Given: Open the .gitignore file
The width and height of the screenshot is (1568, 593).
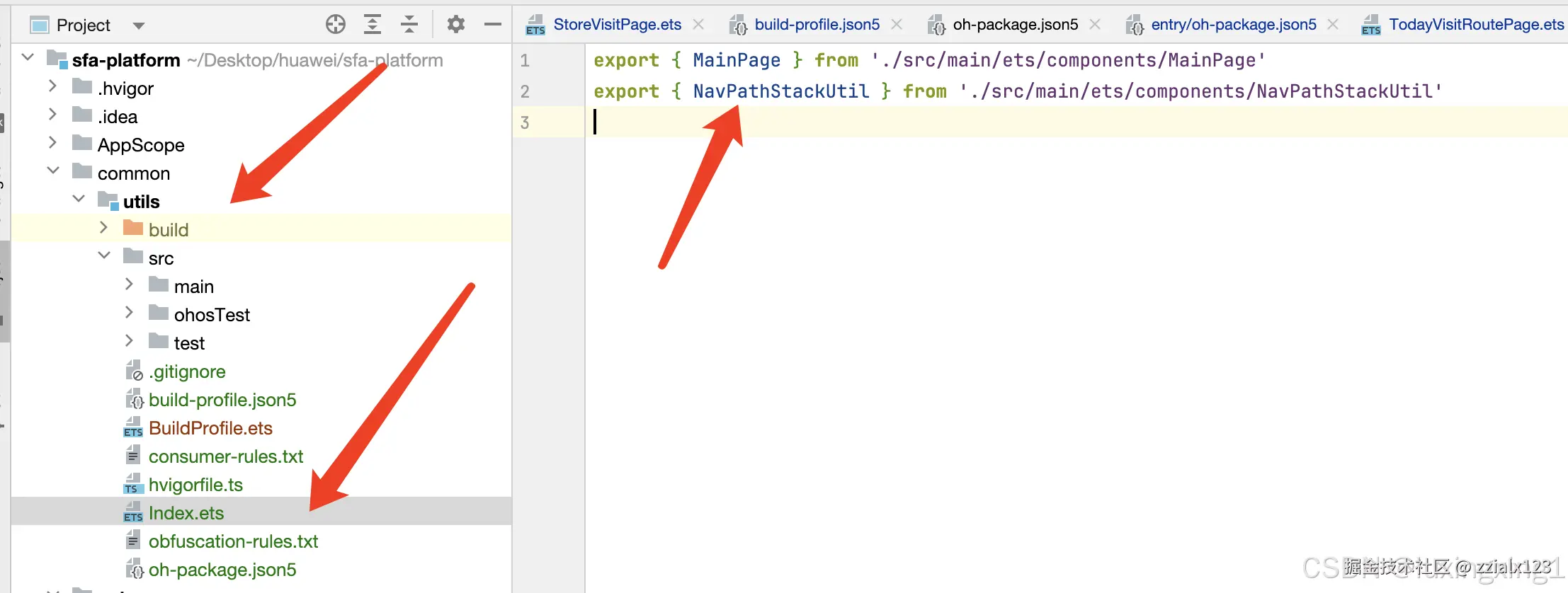Looking at the screenshot, I should 187,372.
